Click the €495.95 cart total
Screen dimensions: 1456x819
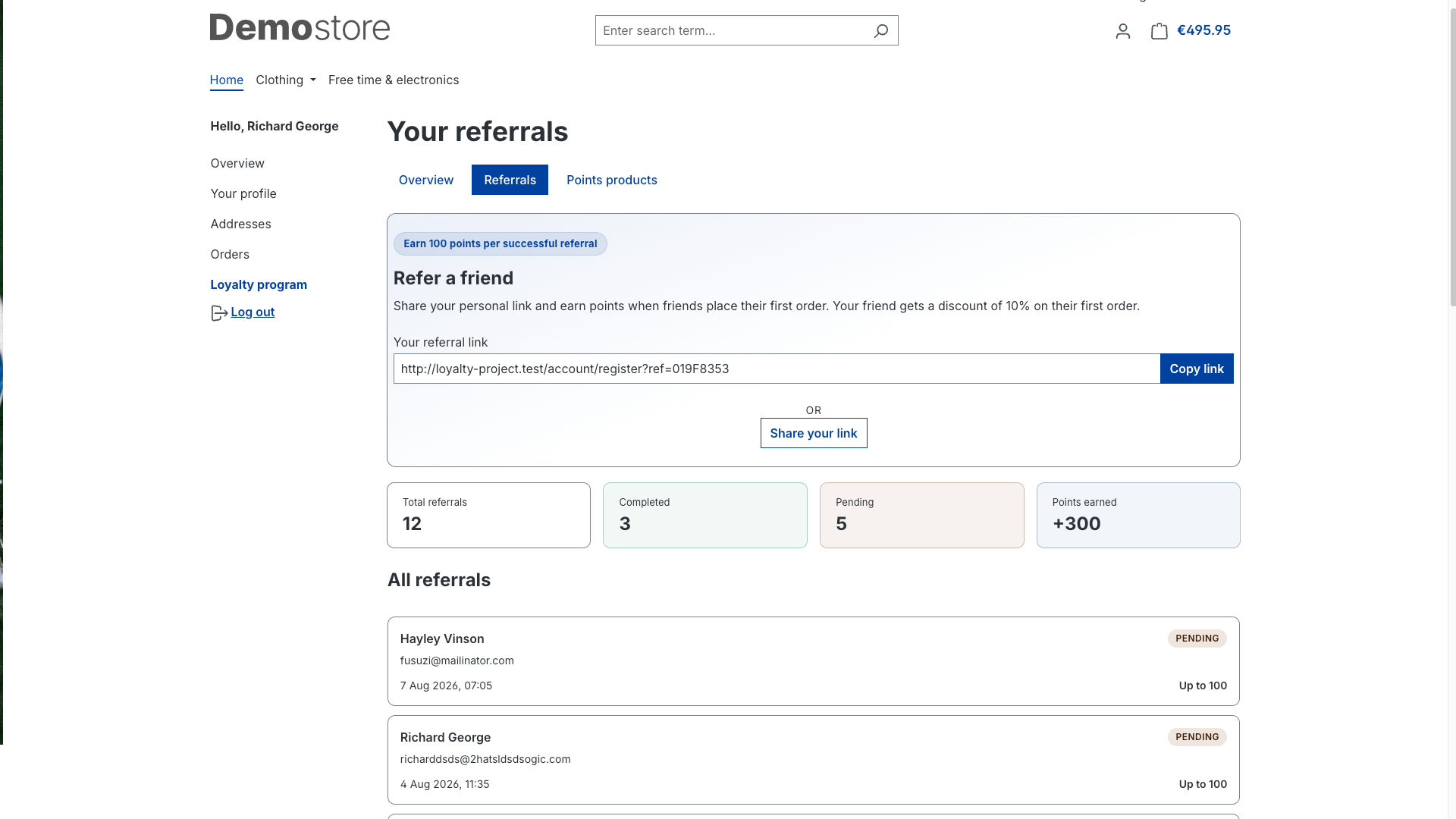[x=1203, y=30]
